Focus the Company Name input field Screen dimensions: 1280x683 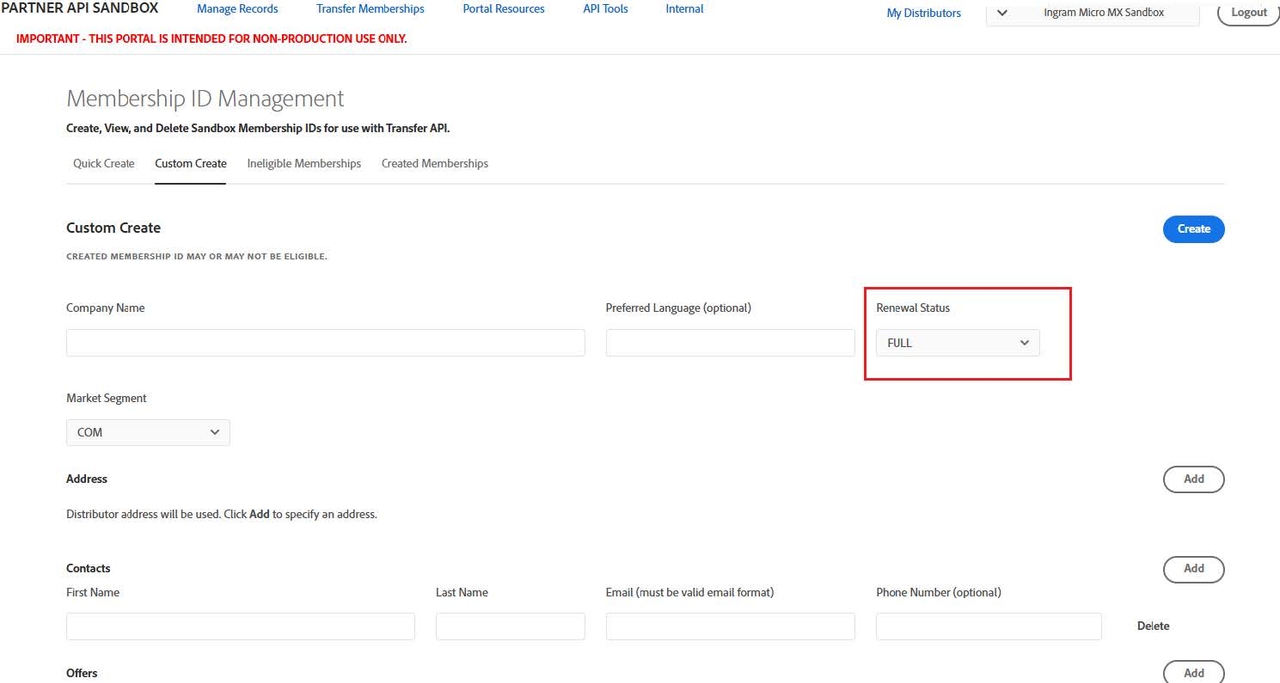click(326, 343)
